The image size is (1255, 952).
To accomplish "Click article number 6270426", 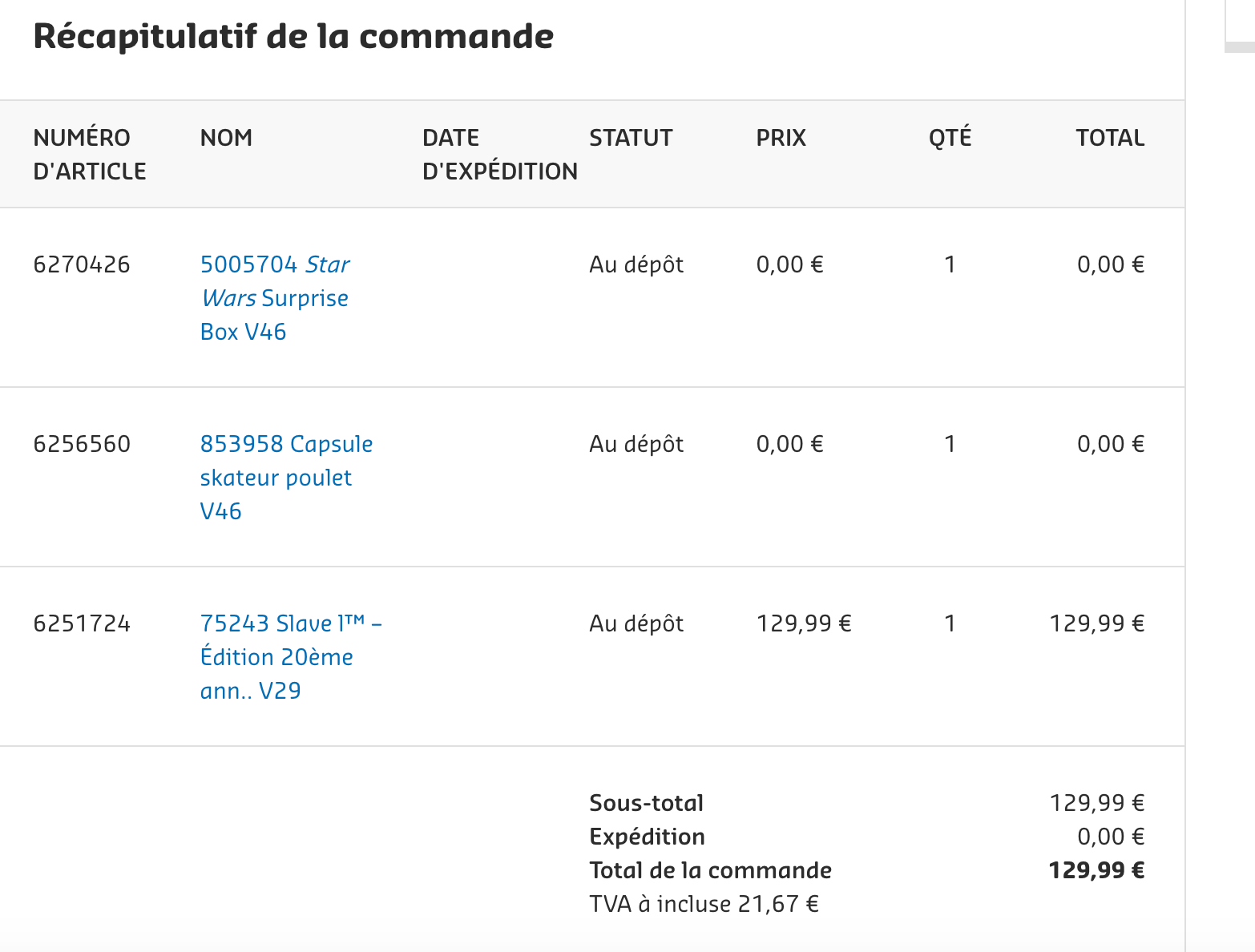I will tap(82, 264).
